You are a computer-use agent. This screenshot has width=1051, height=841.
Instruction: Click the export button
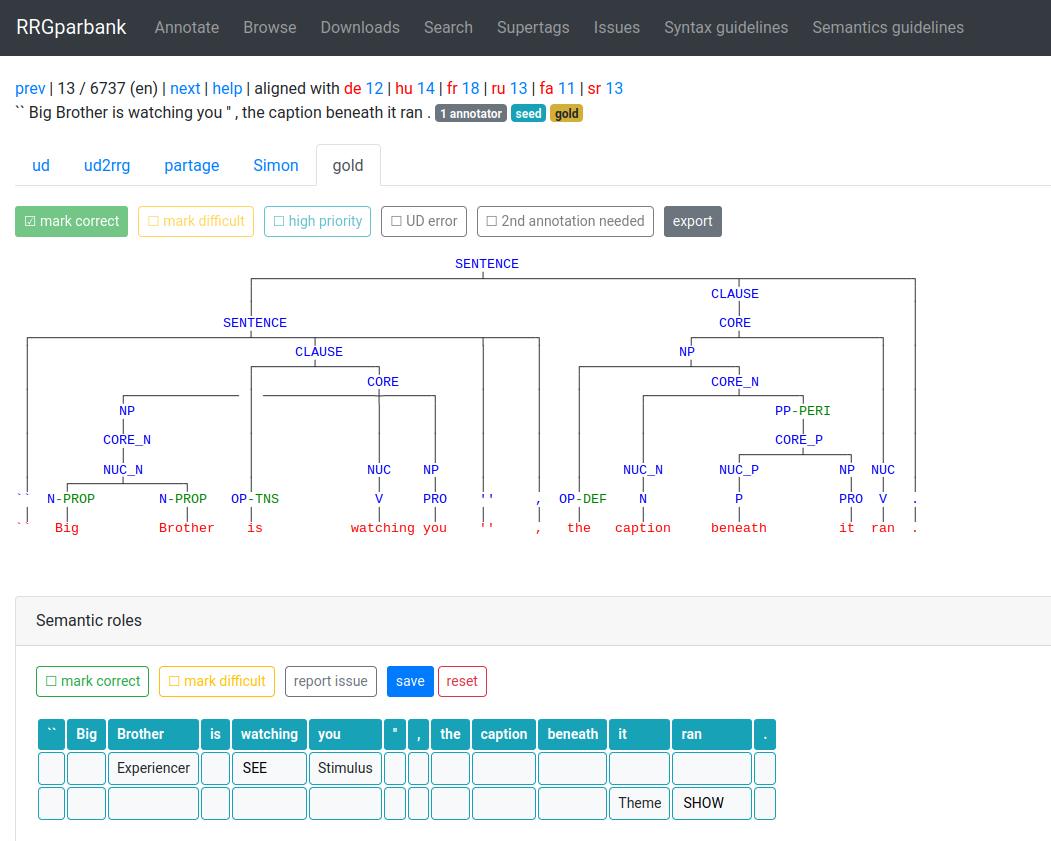[x=692, y=221]
